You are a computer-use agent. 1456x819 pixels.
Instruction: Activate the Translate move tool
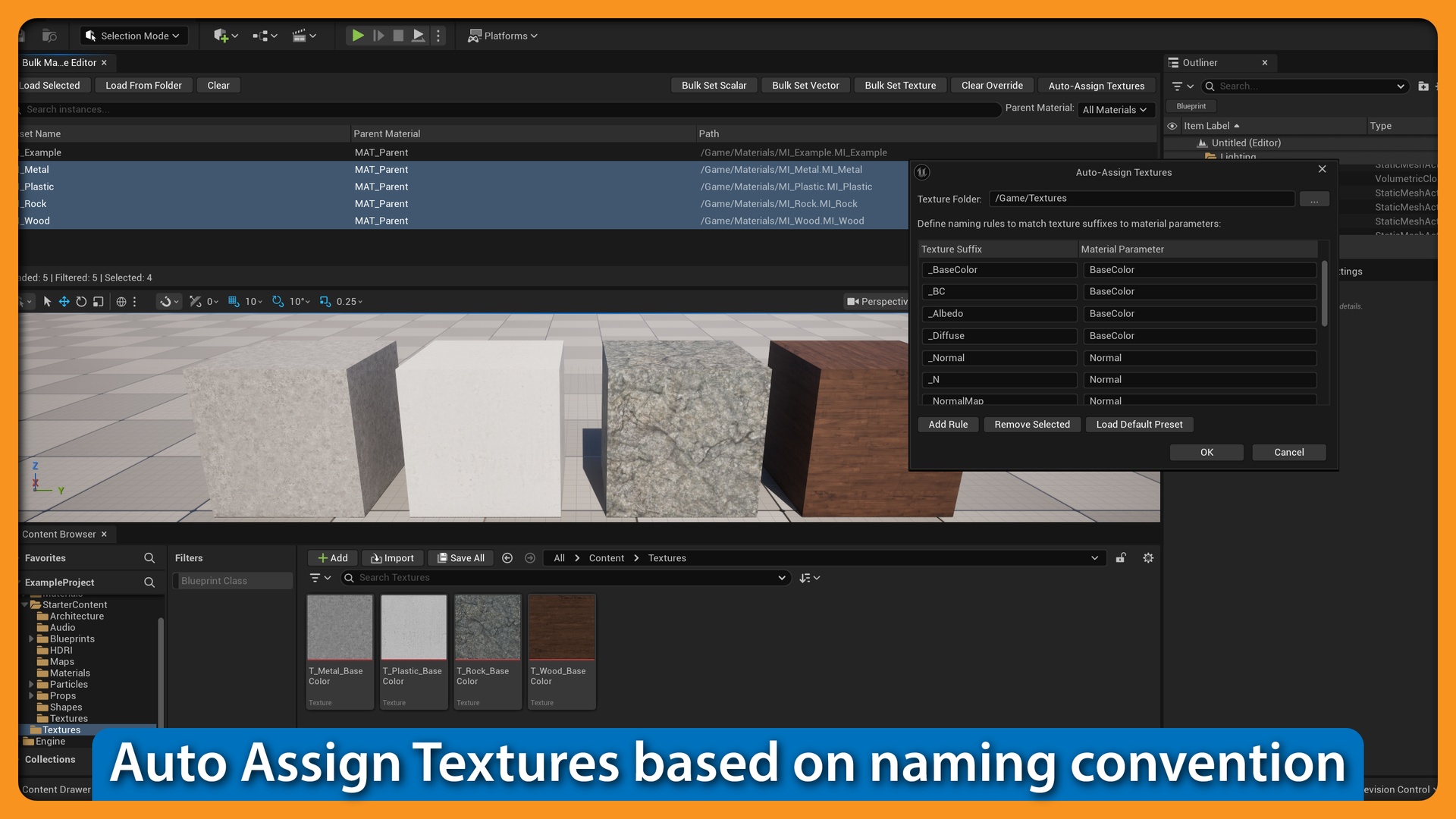[x=64, y=302]
